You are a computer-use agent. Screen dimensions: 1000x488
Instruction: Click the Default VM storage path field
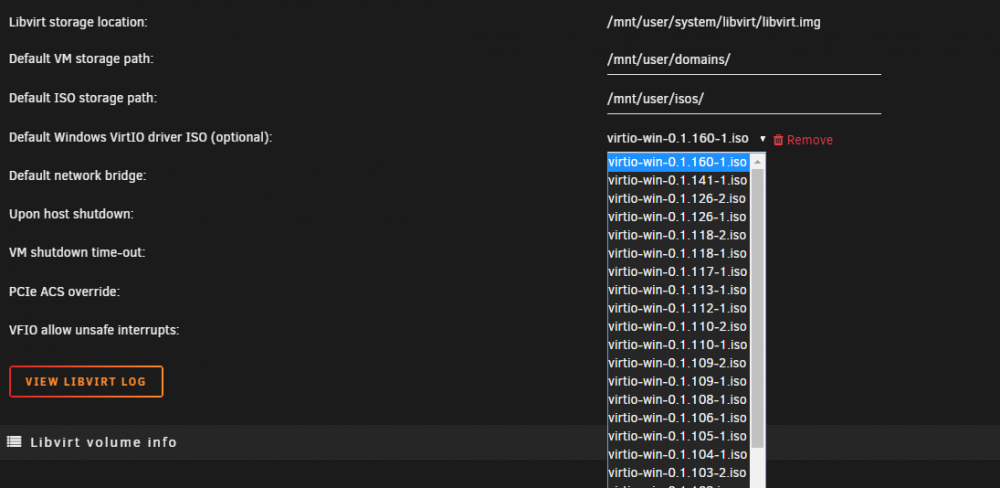[744, 60]
